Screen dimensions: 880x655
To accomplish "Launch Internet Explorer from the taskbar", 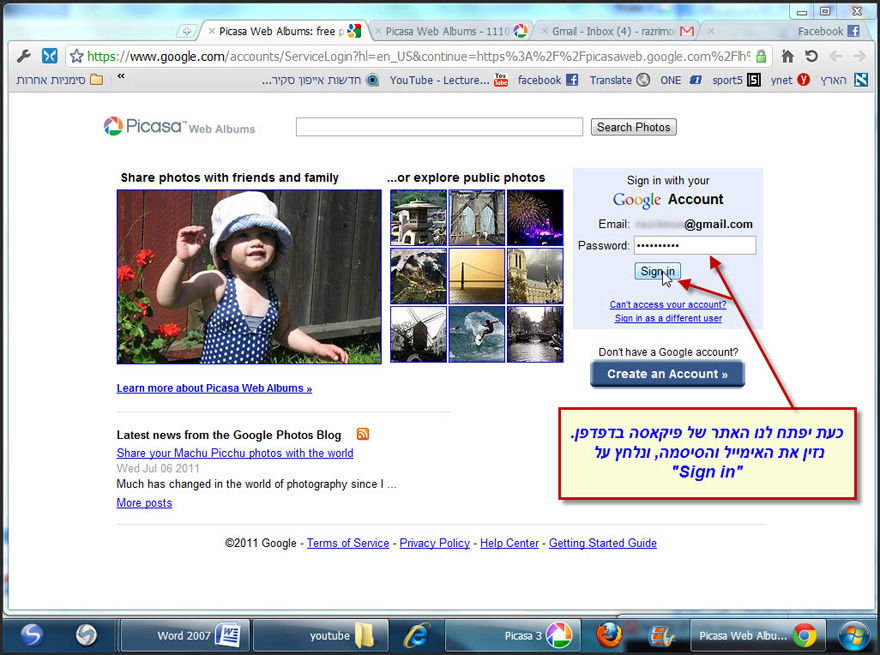I will click(x=417, y=635).
